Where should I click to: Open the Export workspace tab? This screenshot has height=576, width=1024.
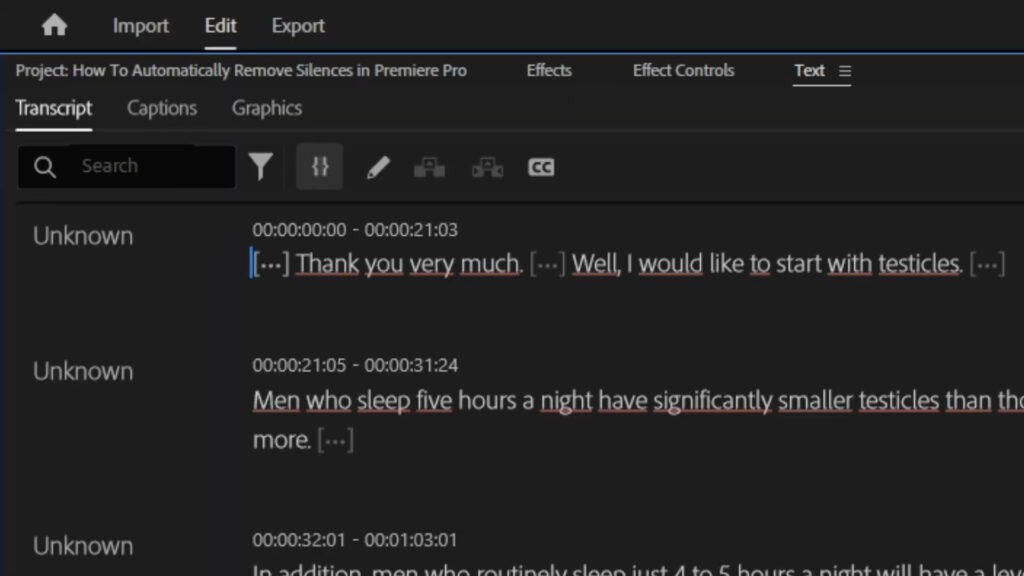(298, 25)
